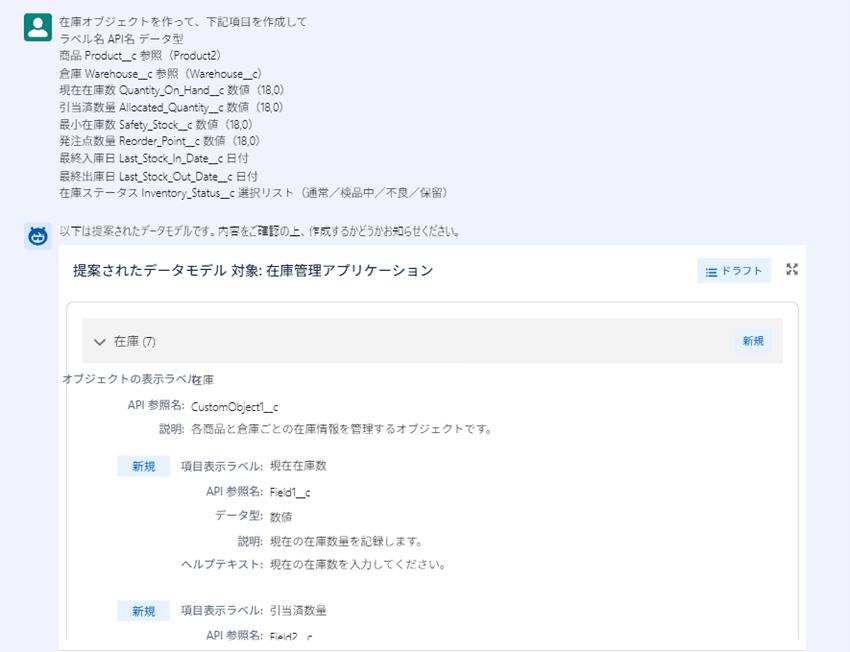The width and height of the screenshot is (850, 652).
Task: Click the list icon inside the ドラフト button
Action: pos(711,271)
